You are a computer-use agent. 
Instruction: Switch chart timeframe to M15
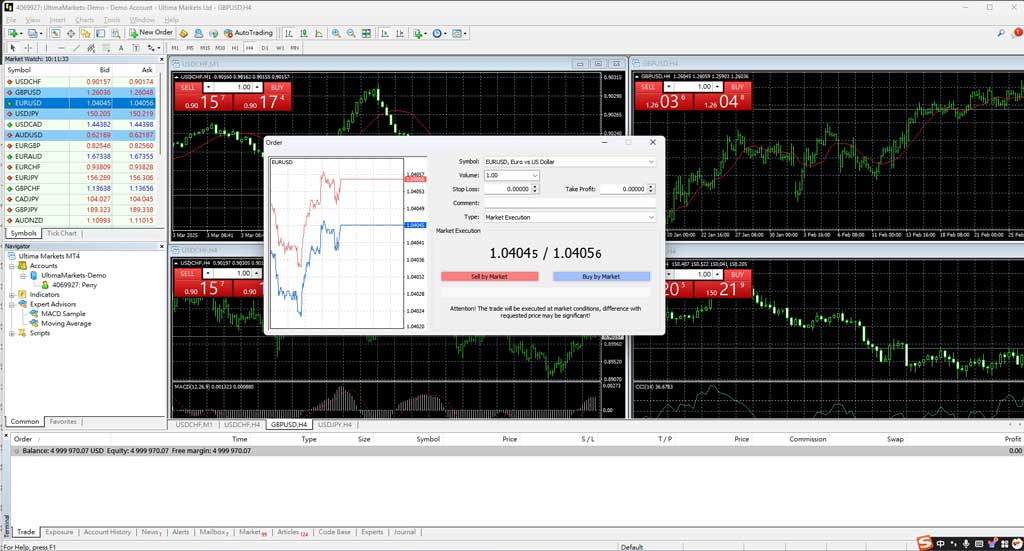coord(205,47)
